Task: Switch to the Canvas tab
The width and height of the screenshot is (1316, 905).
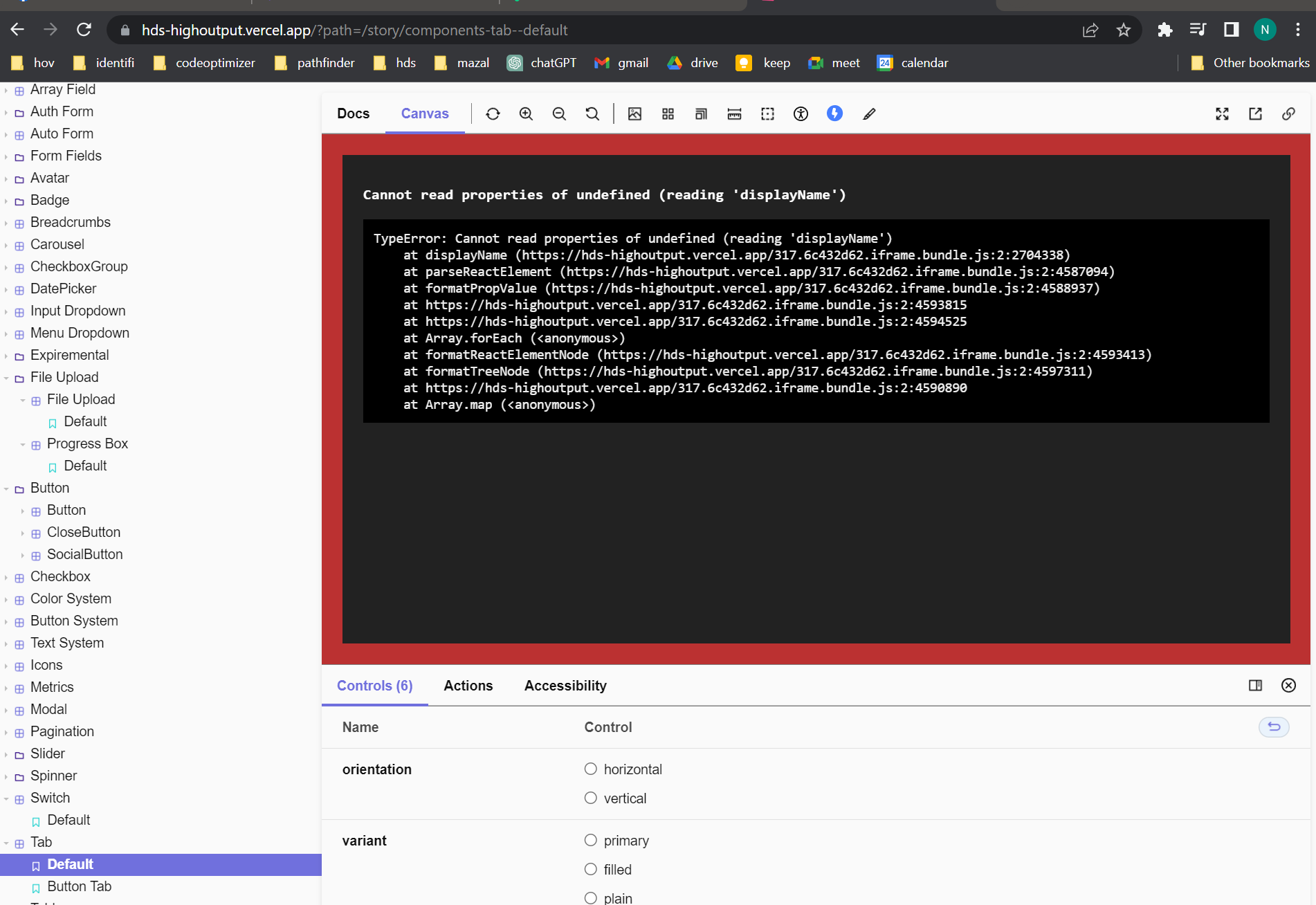Action: tap(425, 113)
